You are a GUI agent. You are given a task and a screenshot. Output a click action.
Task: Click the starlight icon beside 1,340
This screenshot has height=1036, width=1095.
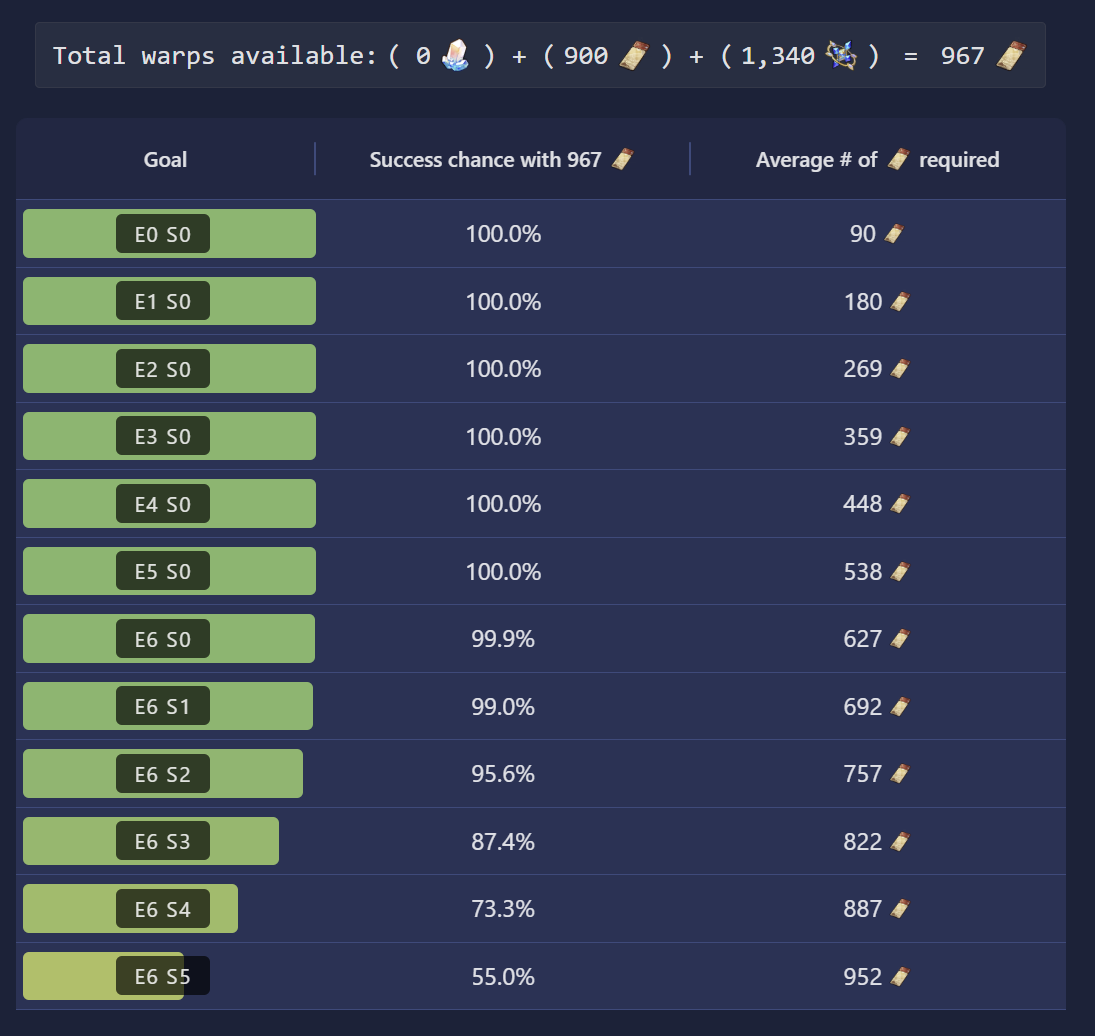click(x=842, y=55)
